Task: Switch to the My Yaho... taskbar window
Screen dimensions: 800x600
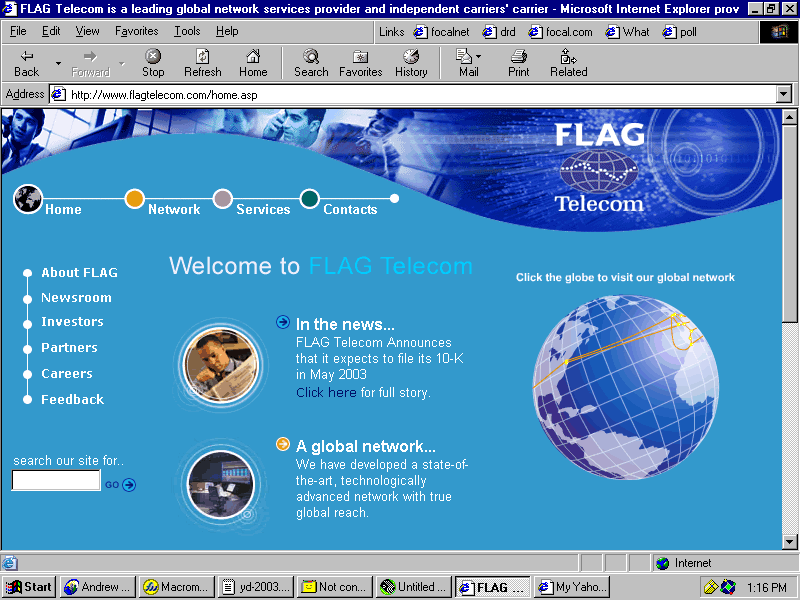Action: coord(572,587)
